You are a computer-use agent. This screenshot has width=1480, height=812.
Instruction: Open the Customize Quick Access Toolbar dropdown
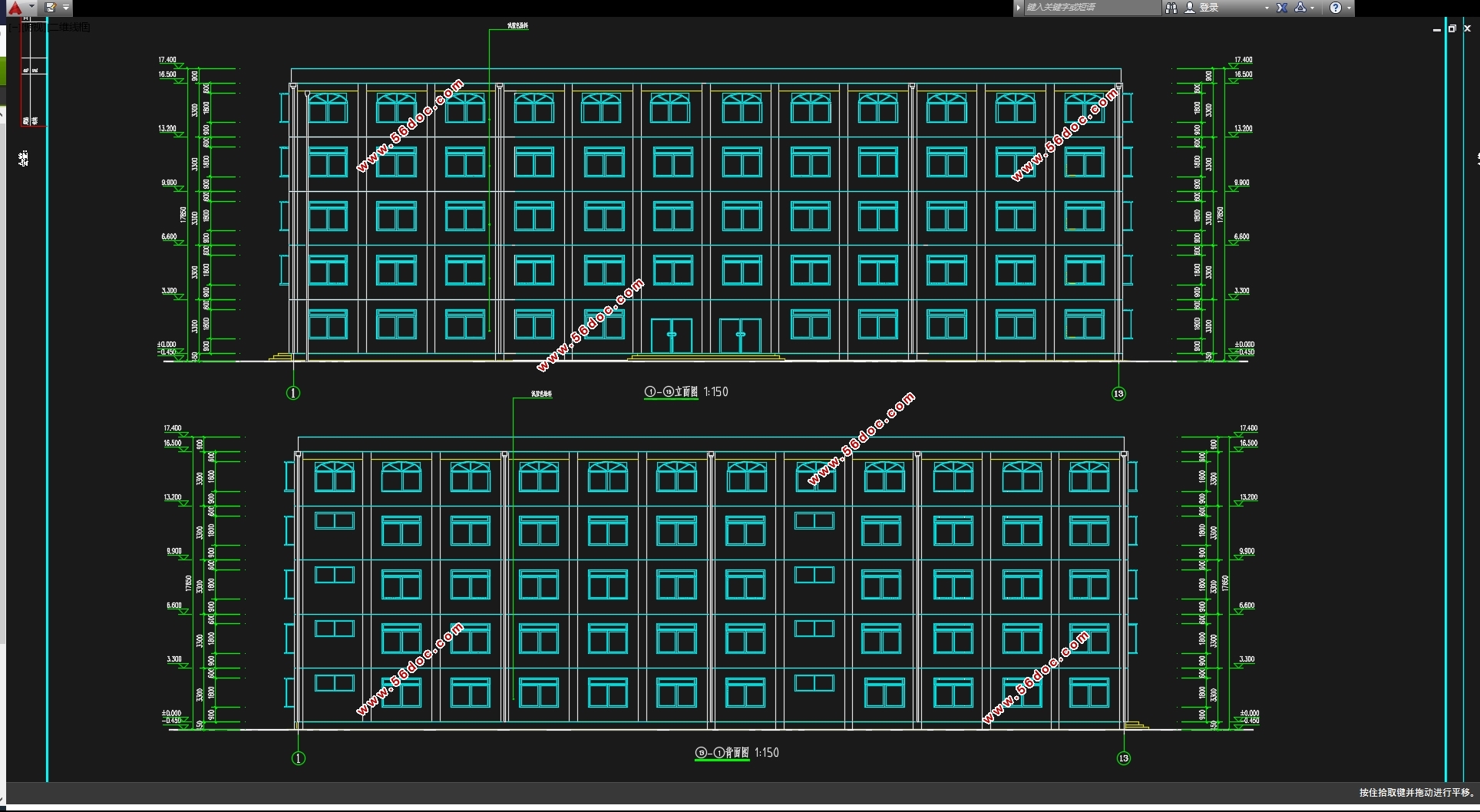(x=66, y=7)
